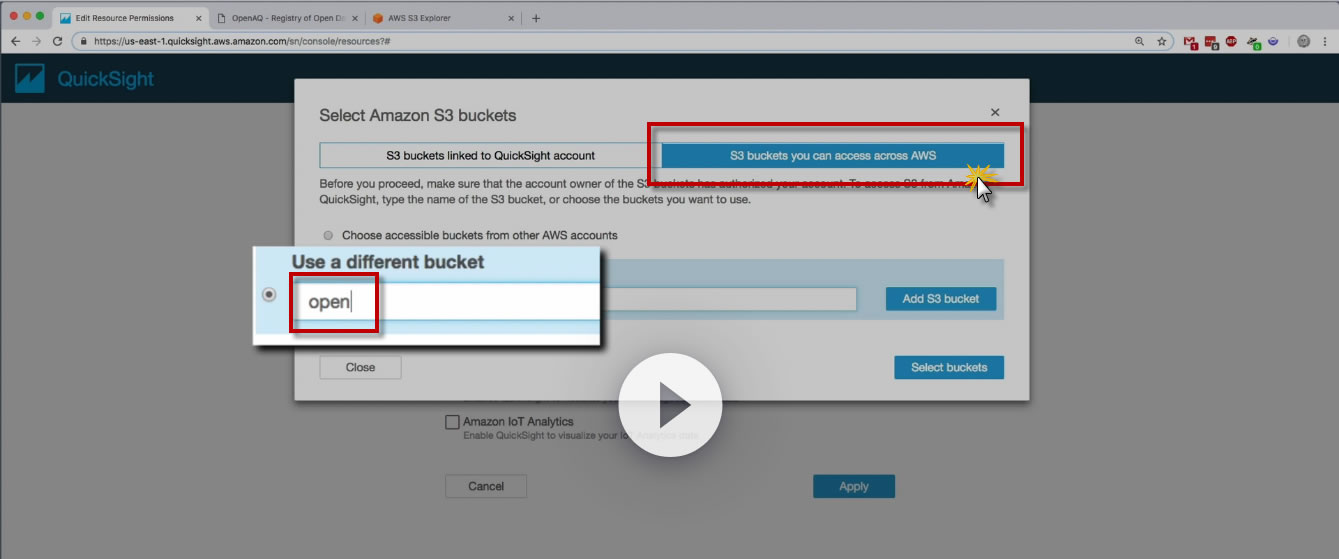Click the 'Add S3 bucket' button
Viewport: 1339px width, 559px height.
pos(941,298)
